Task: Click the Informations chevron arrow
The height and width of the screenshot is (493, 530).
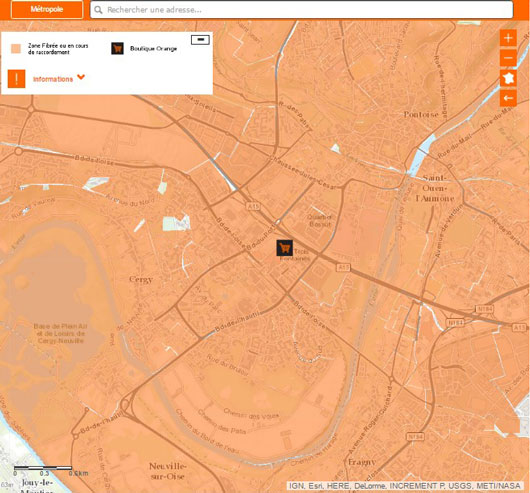Action: point(81,77)
